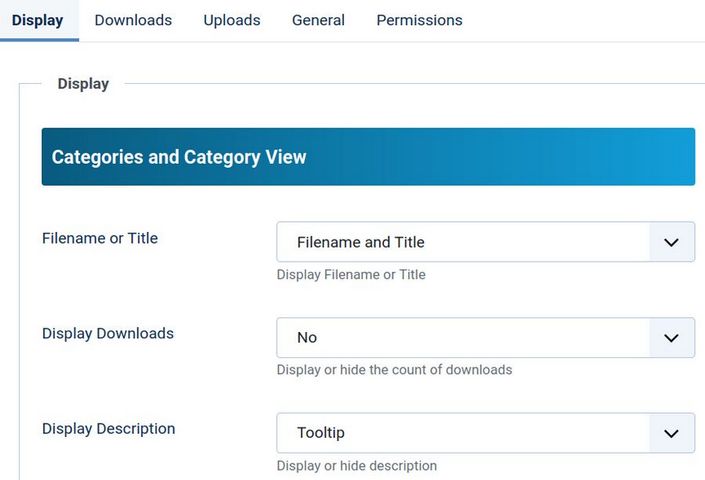Switch to the Downloads tab
The width and height of the screenshot is (705, 480).
(x=133, y=20)
